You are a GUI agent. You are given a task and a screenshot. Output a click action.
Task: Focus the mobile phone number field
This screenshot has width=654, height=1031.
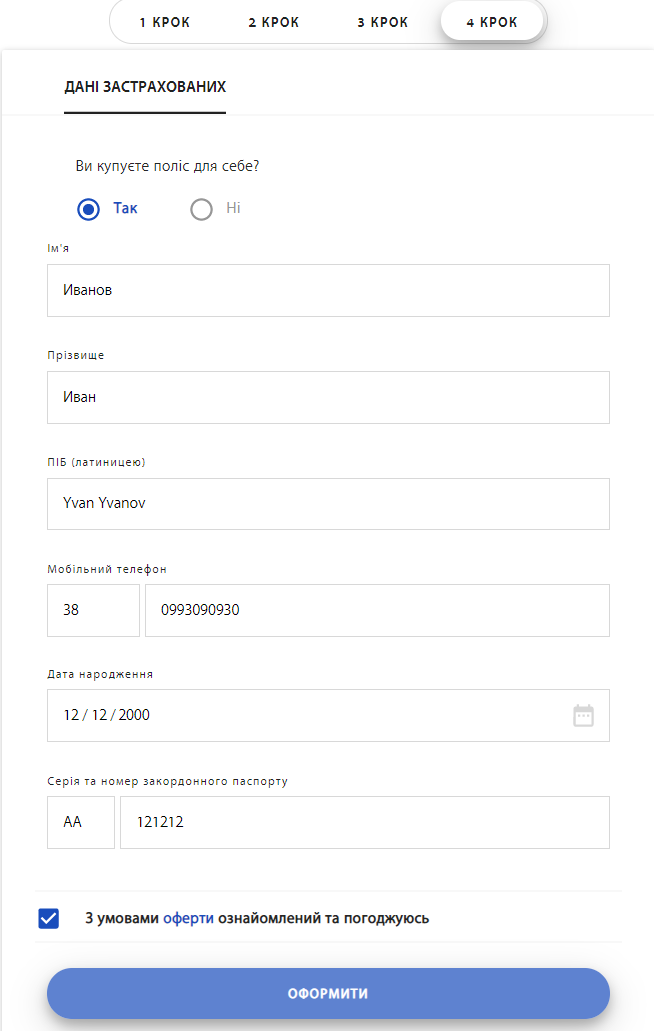click(x=377, y=610)
